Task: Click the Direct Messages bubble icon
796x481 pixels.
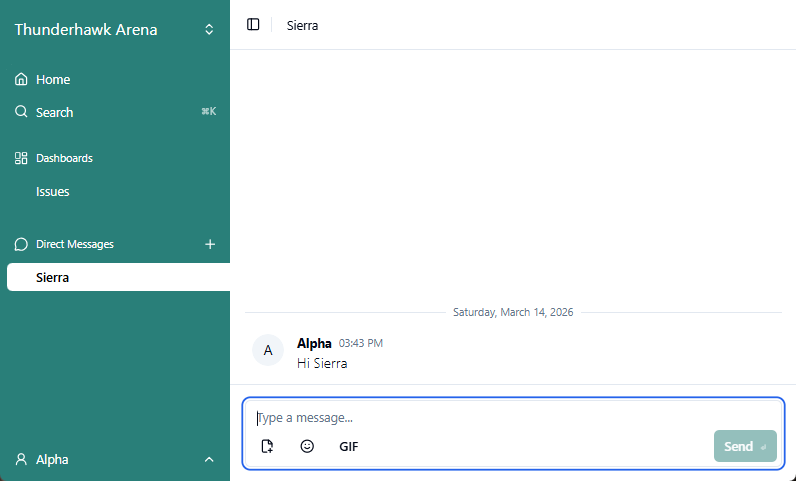Action: click(21, 244)
